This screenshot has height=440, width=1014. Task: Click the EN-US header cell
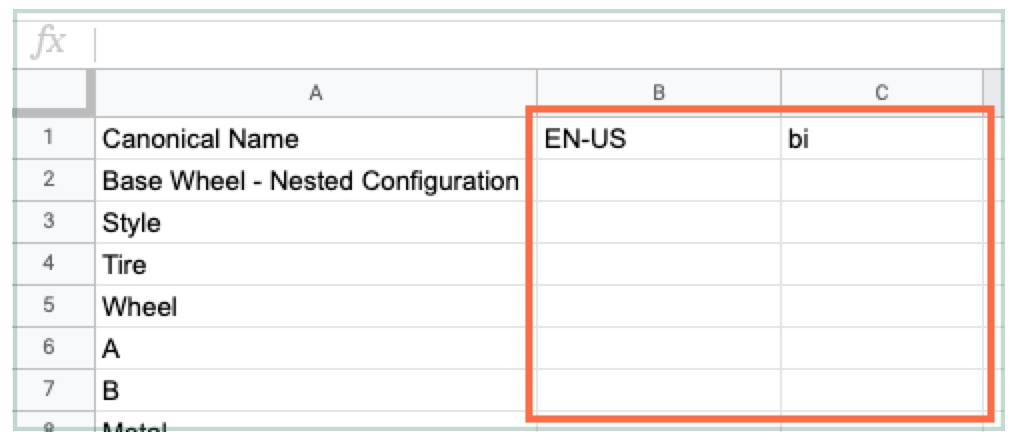point(659,139)
